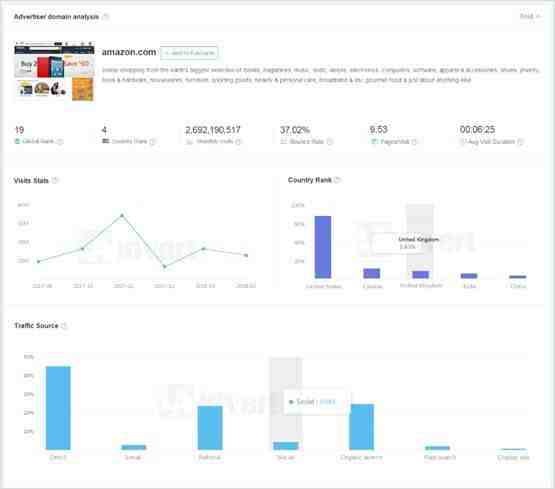Click the Email bar in Traffic Source chart
This screenshot has height=489, width=555.
coord(134,447)
